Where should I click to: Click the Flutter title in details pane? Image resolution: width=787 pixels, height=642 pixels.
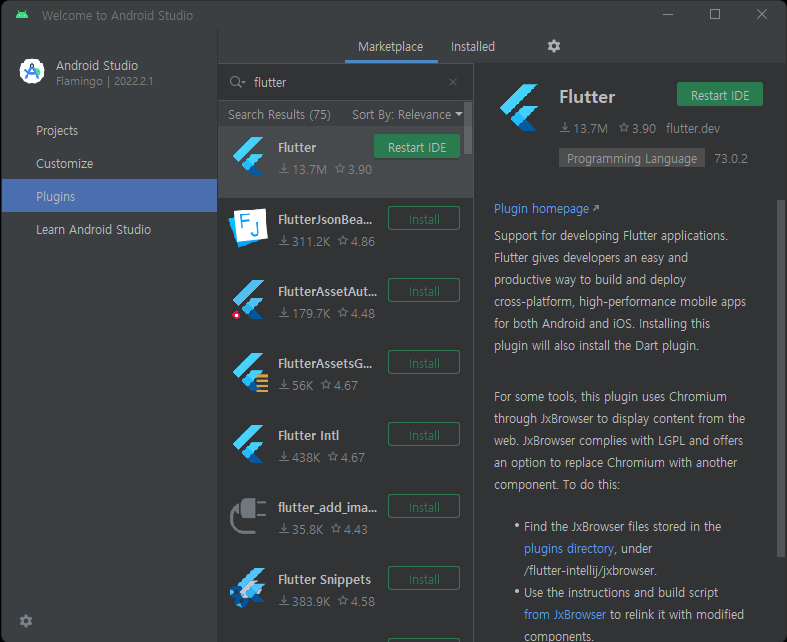(587, 97)
